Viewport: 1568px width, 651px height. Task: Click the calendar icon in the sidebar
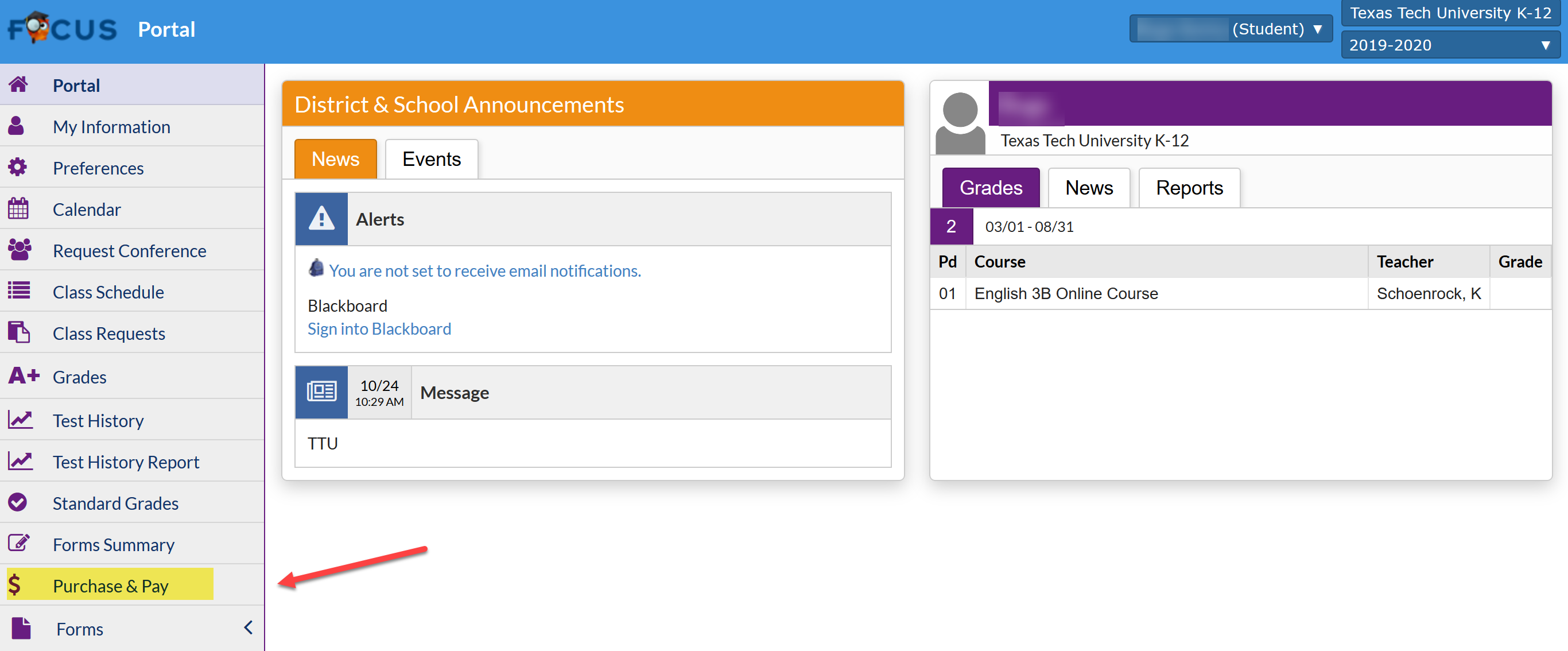(18, 208)
